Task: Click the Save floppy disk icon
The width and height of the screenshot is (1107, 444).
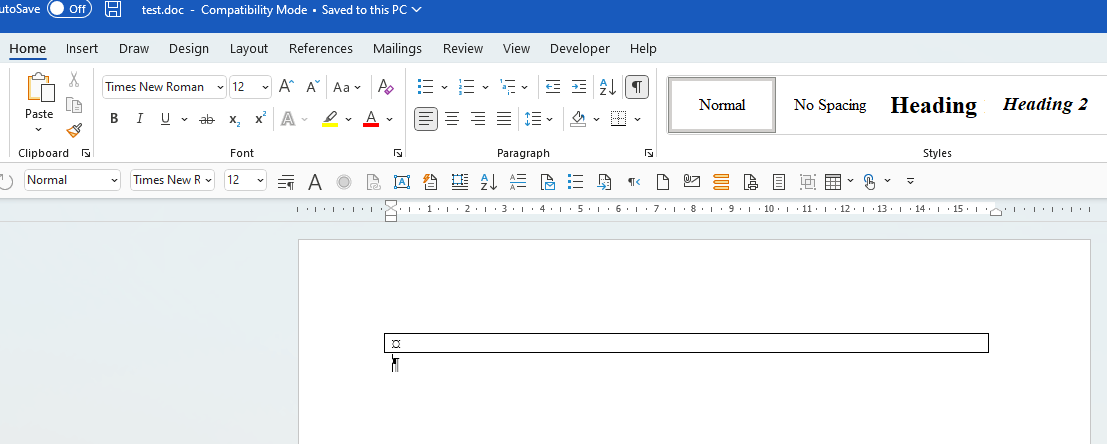Action: [112, 9]
